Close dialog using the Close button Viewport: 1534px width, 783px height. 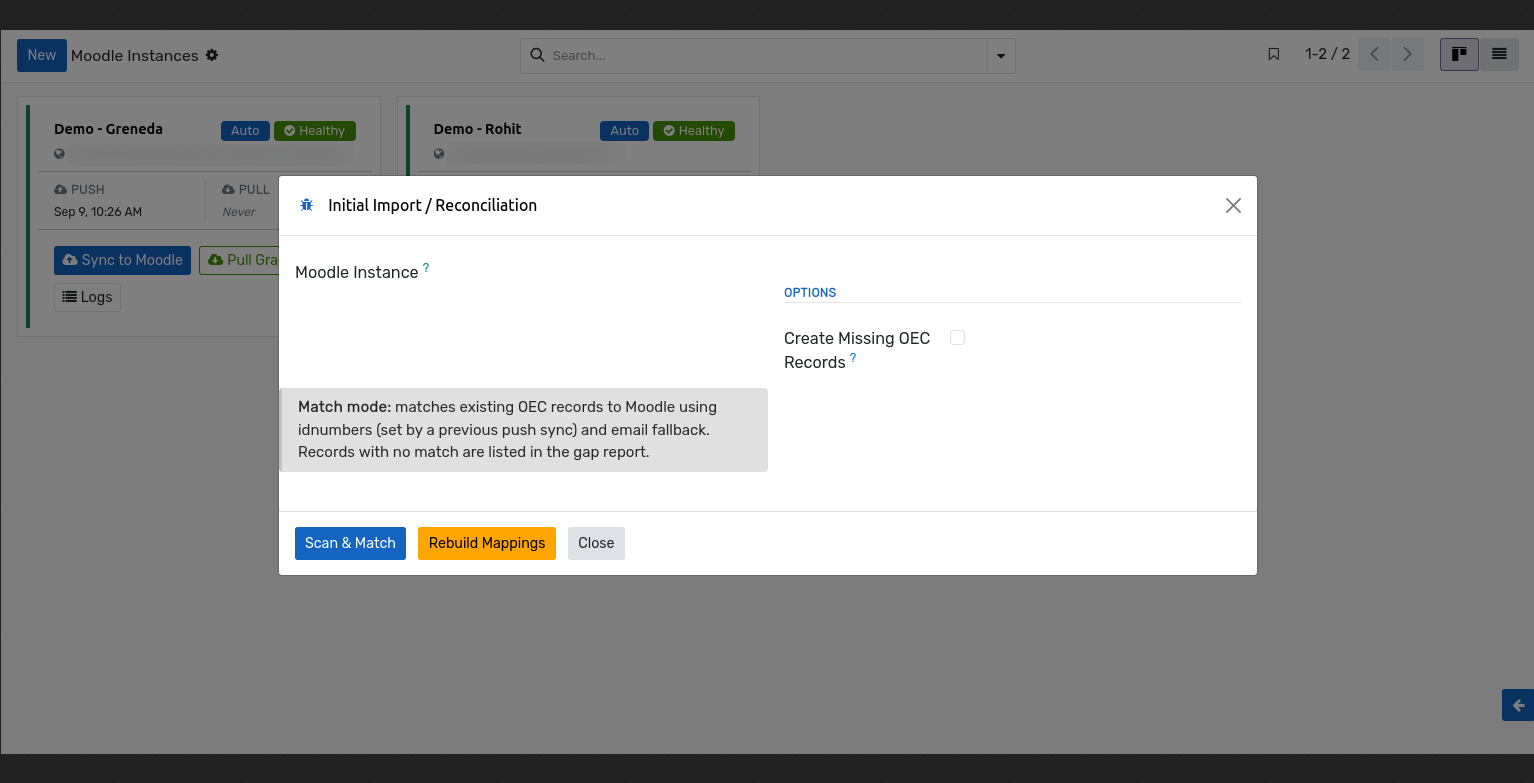pyautogui.click(x=596, y=543)
